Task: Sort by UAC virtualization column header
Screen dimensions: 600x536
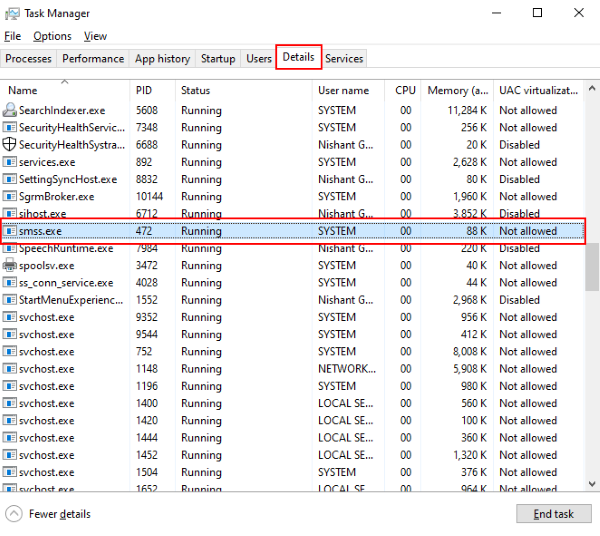Action: (538, 90)
